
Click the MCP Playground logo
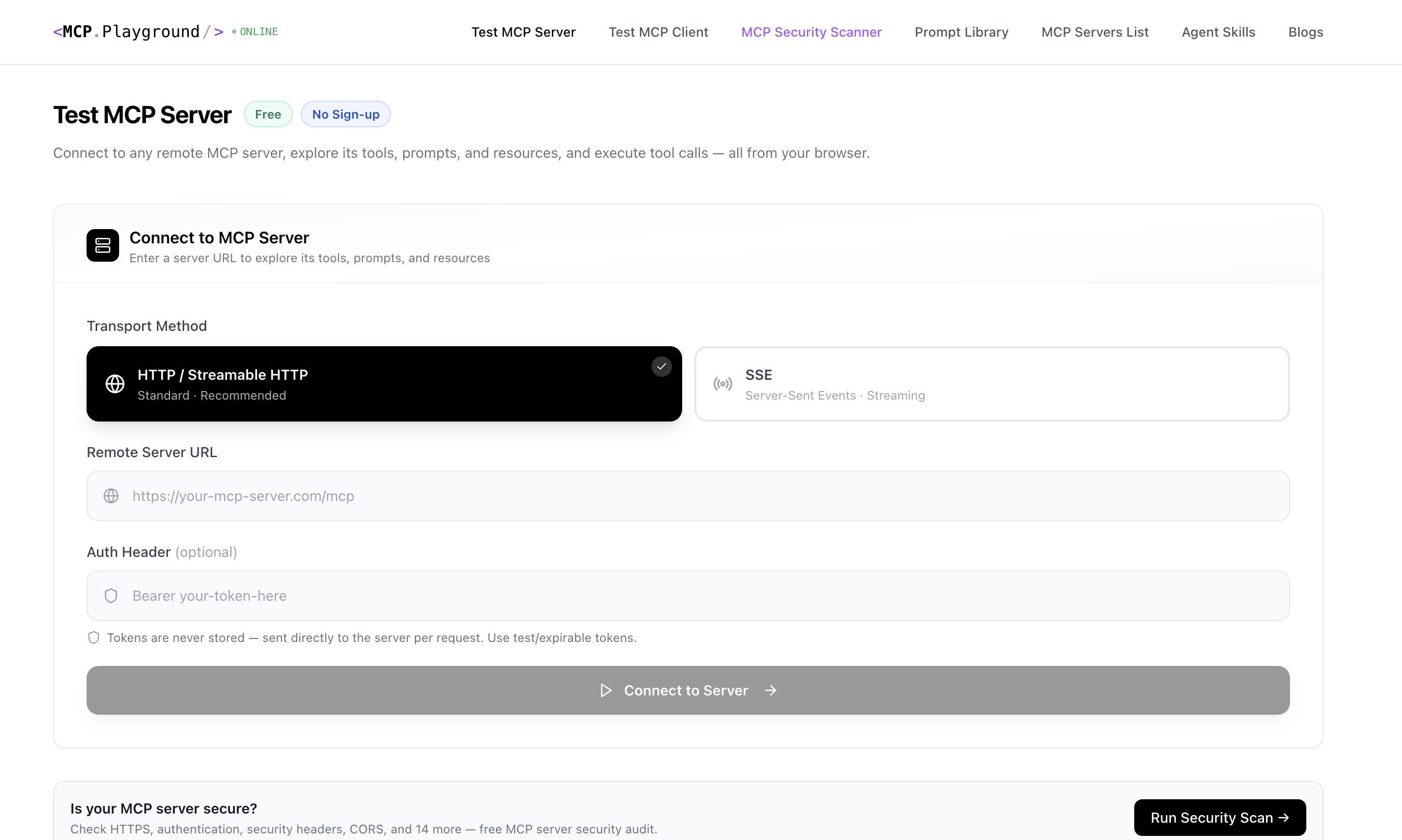click(137, 32)
